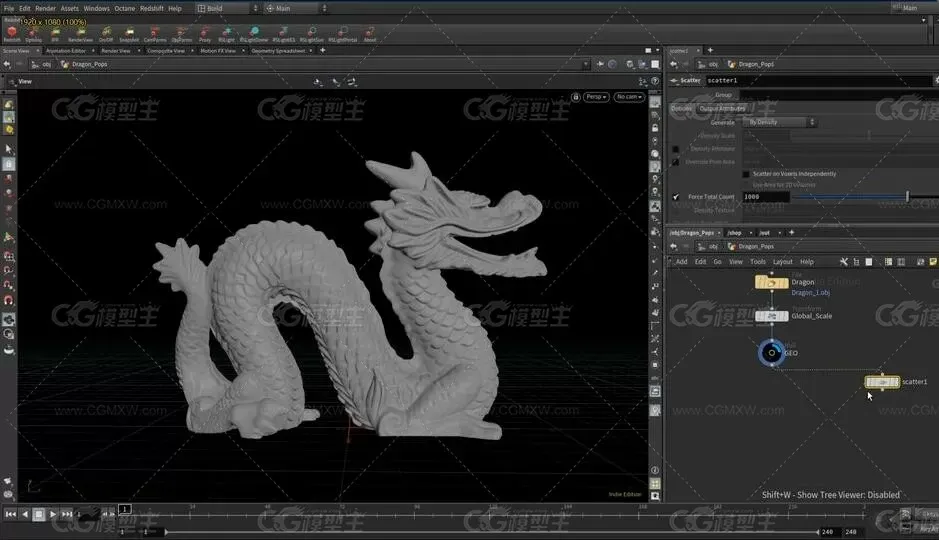Click the red magnet snapping tool
Viewport: 939px width, 540px height.
click(x=8, y=301)
